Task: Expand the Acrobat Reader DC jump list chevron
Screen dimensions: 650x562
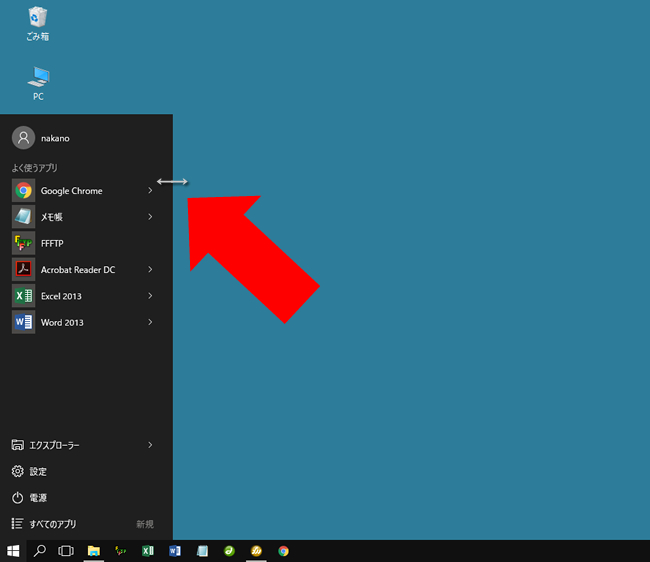Action: (150, 270)
